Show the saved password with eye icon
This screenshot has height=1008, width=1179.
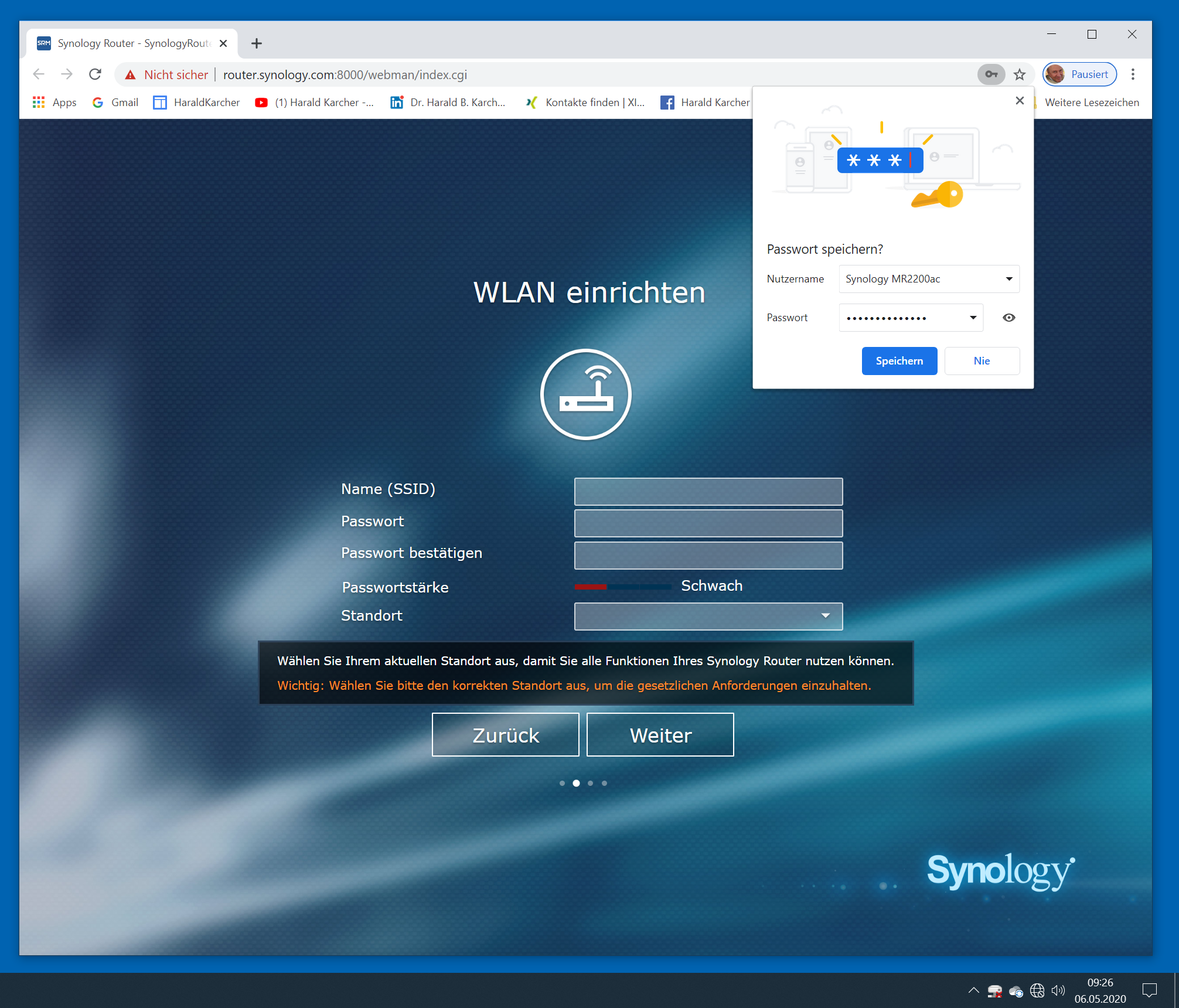point(1008,318)
